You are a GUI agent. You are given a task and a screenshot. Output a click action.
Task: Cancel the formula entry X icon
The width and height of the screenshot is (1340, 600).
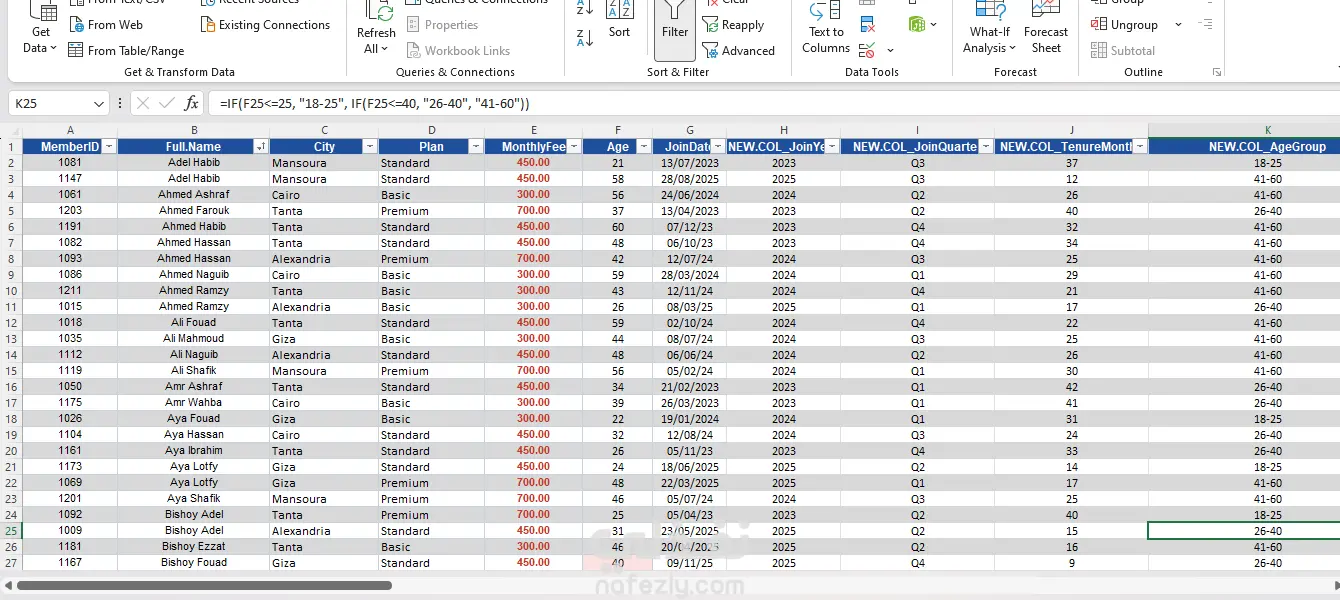(x=142, y=103)
